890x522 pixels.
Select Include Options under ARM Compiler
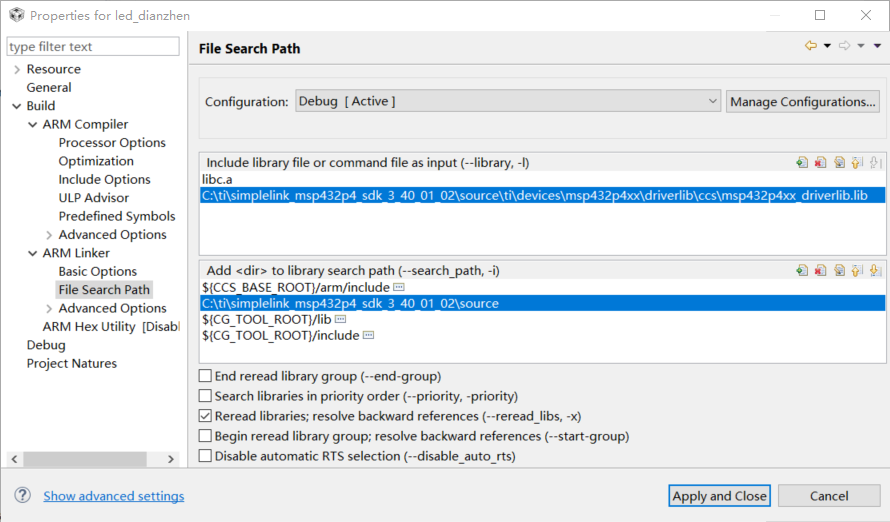tap(104, 179)
